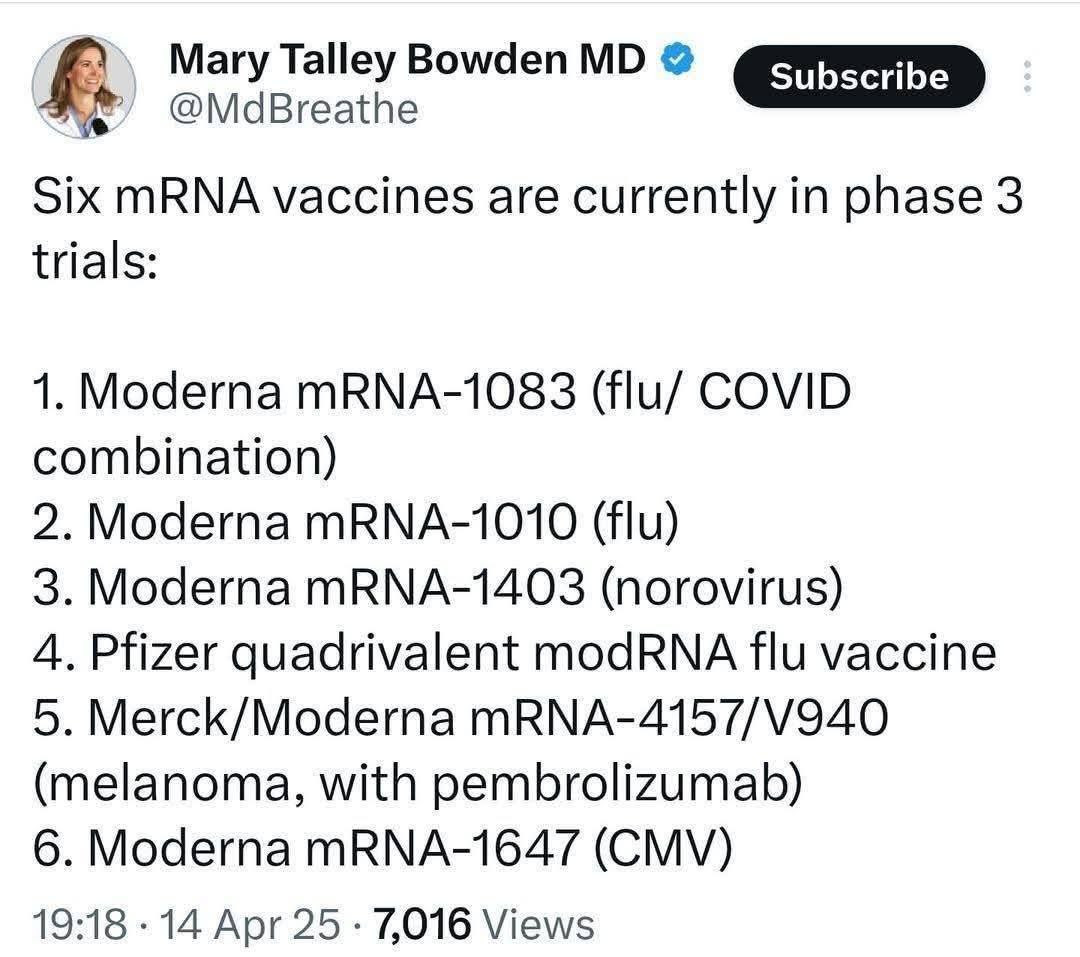Viewport: 1080px width, 957px height.
Task: Click the word "combination)" in the tweet
Action: point(184,457)
